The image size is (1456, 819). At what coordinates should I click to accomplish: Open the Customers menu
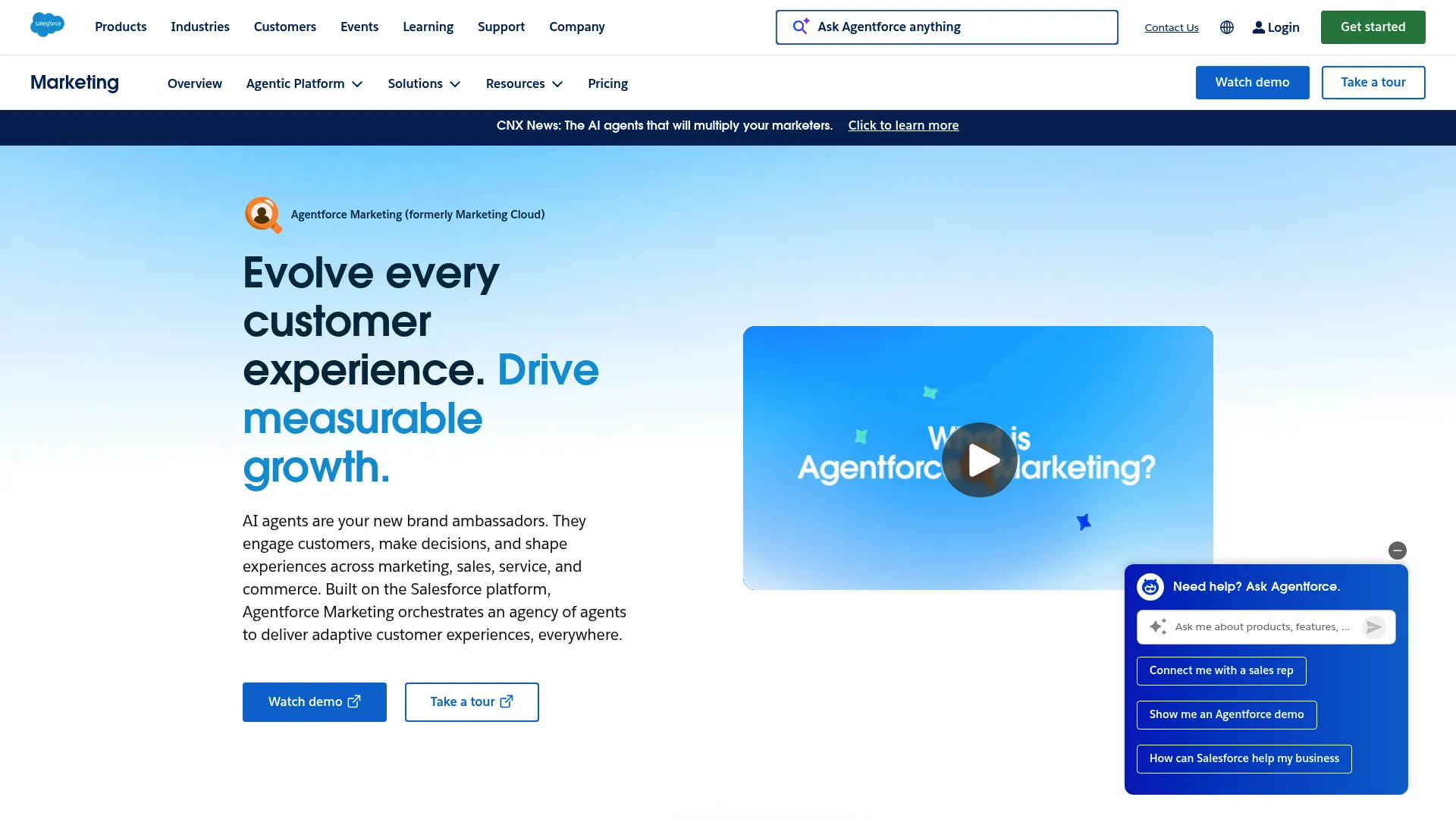[x=285, y=27]
